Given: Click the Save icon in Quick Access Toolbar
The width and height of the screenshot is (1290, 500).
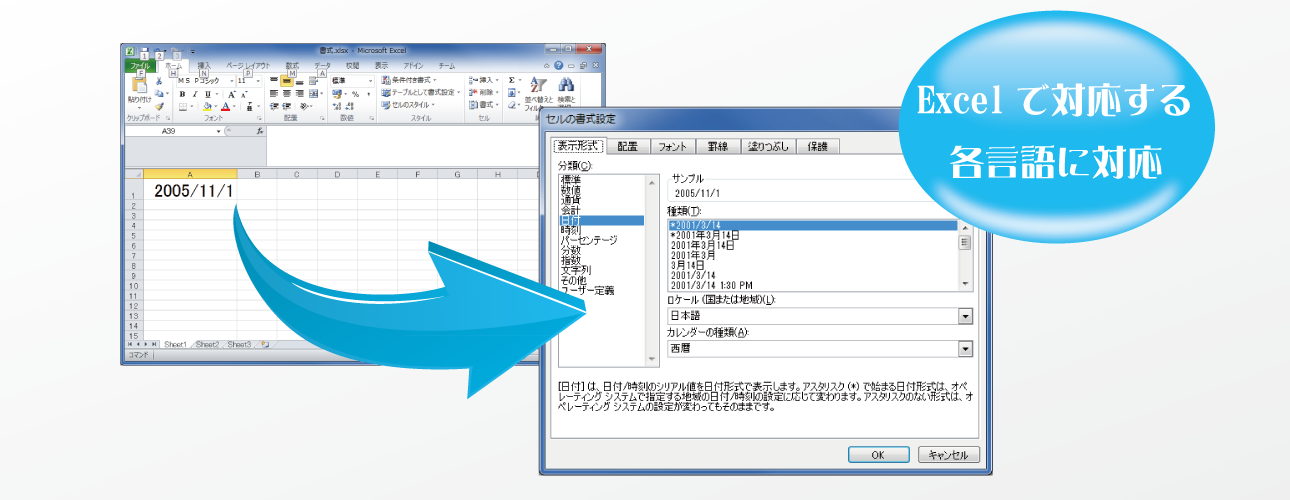Looking at the screenshot, I should [144, 50].
